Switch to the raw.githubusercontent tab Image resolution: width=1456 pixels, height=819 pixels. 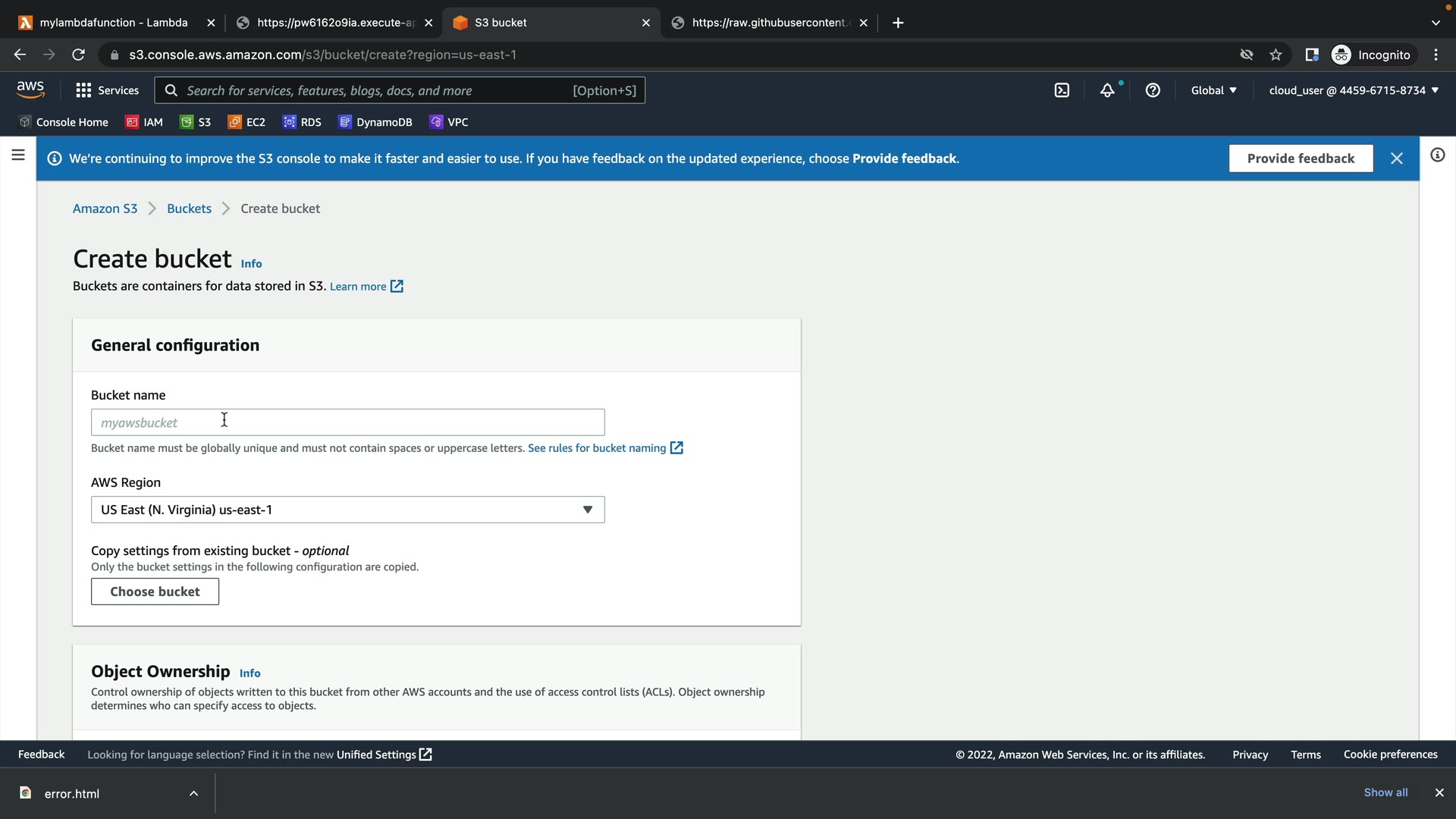767,23
